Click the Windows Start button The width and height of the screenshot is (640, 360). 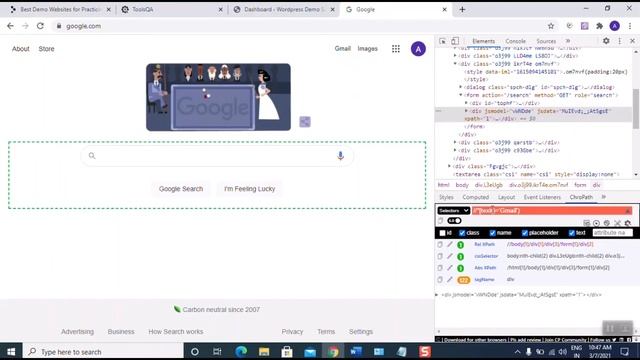click(x=11, y=351)
